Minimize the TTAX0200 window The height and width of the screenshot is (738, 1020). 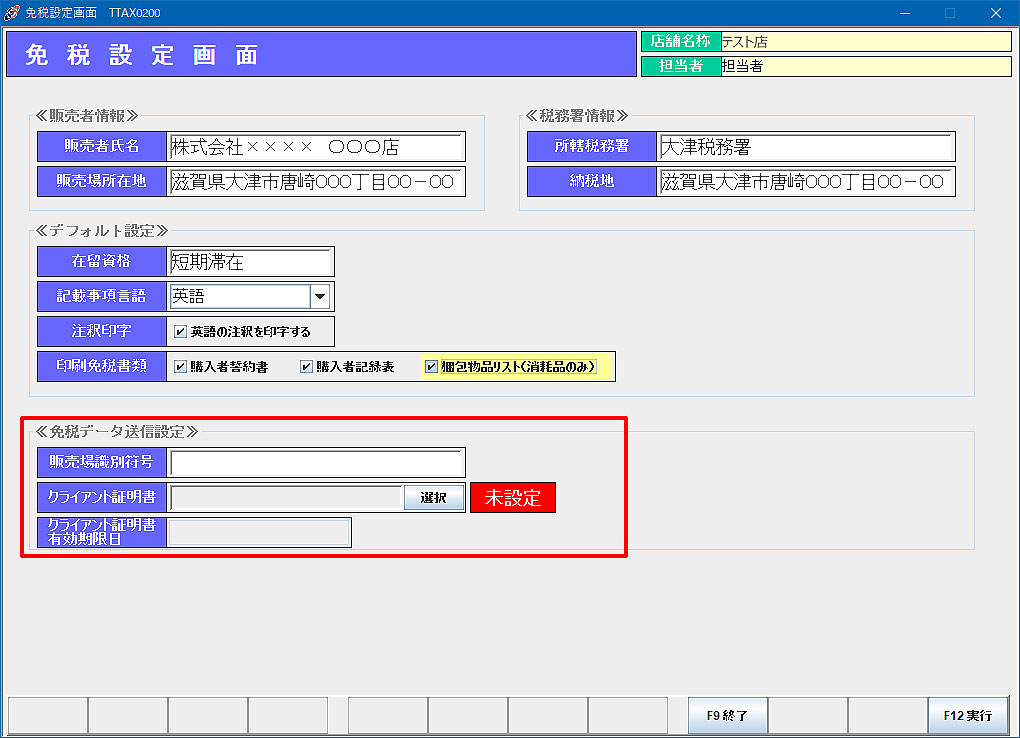[905, 13]
